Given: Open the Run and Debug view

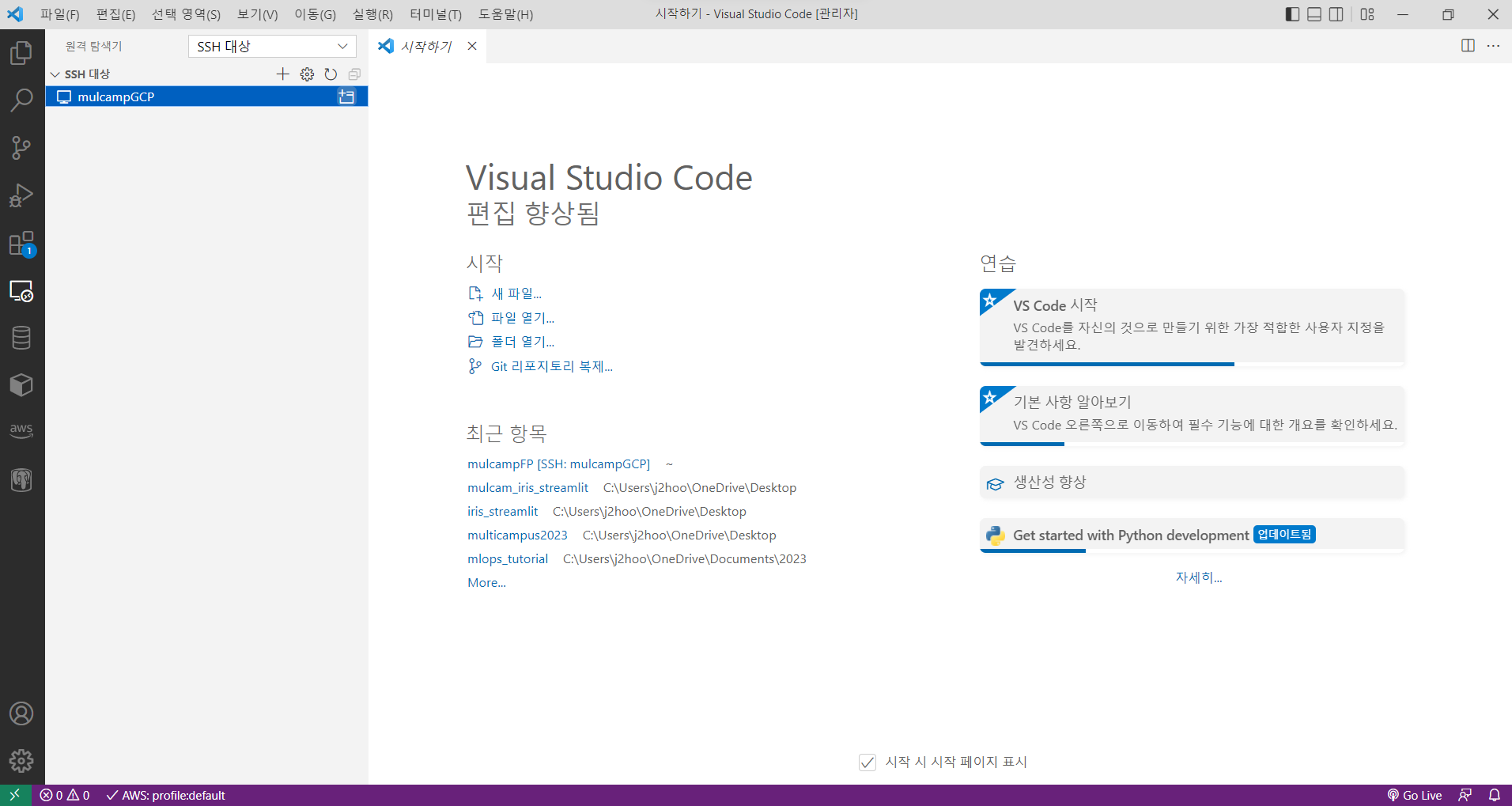Looking at the screenshot, I should [x=21, y=195].
